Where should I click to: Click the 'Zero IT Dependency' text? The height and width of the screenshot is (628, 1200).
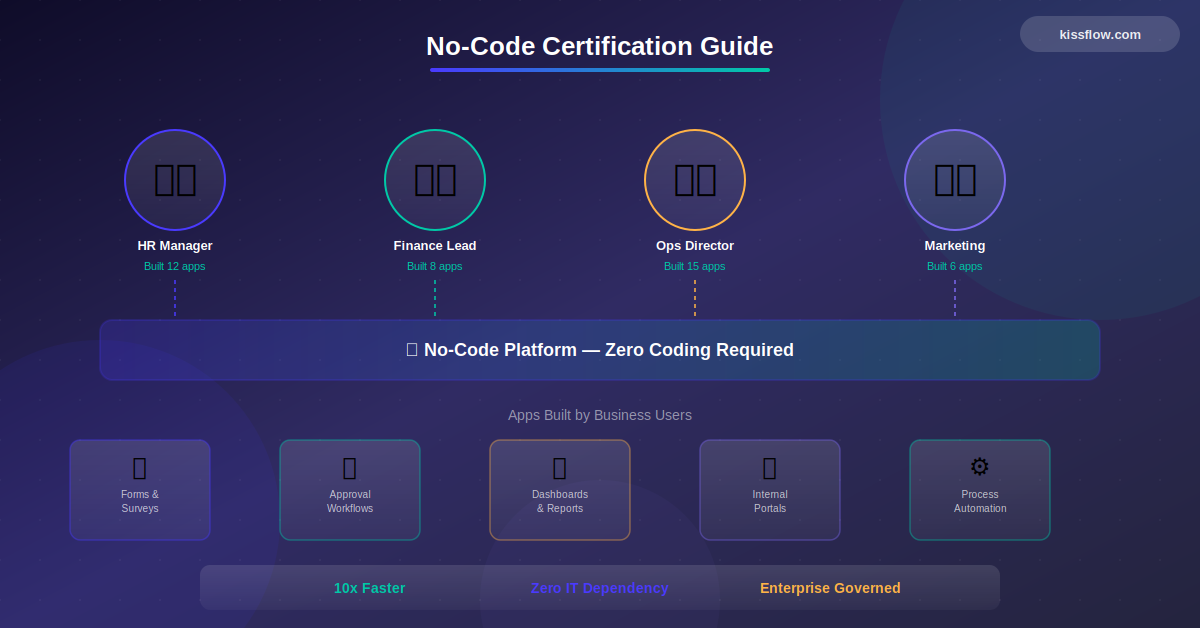pos(599,588)
